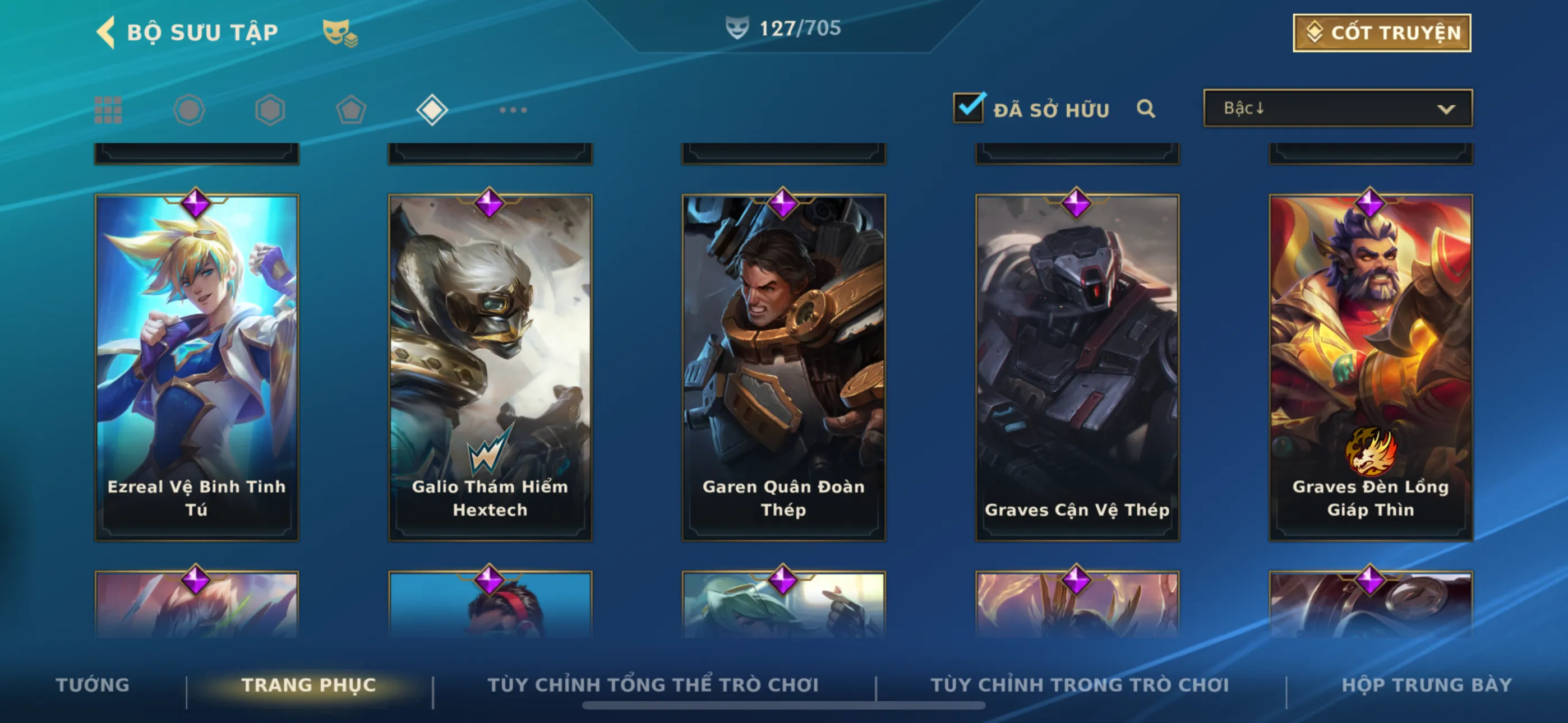Filter skins by the hexagon rarity icon

point(270,110)
